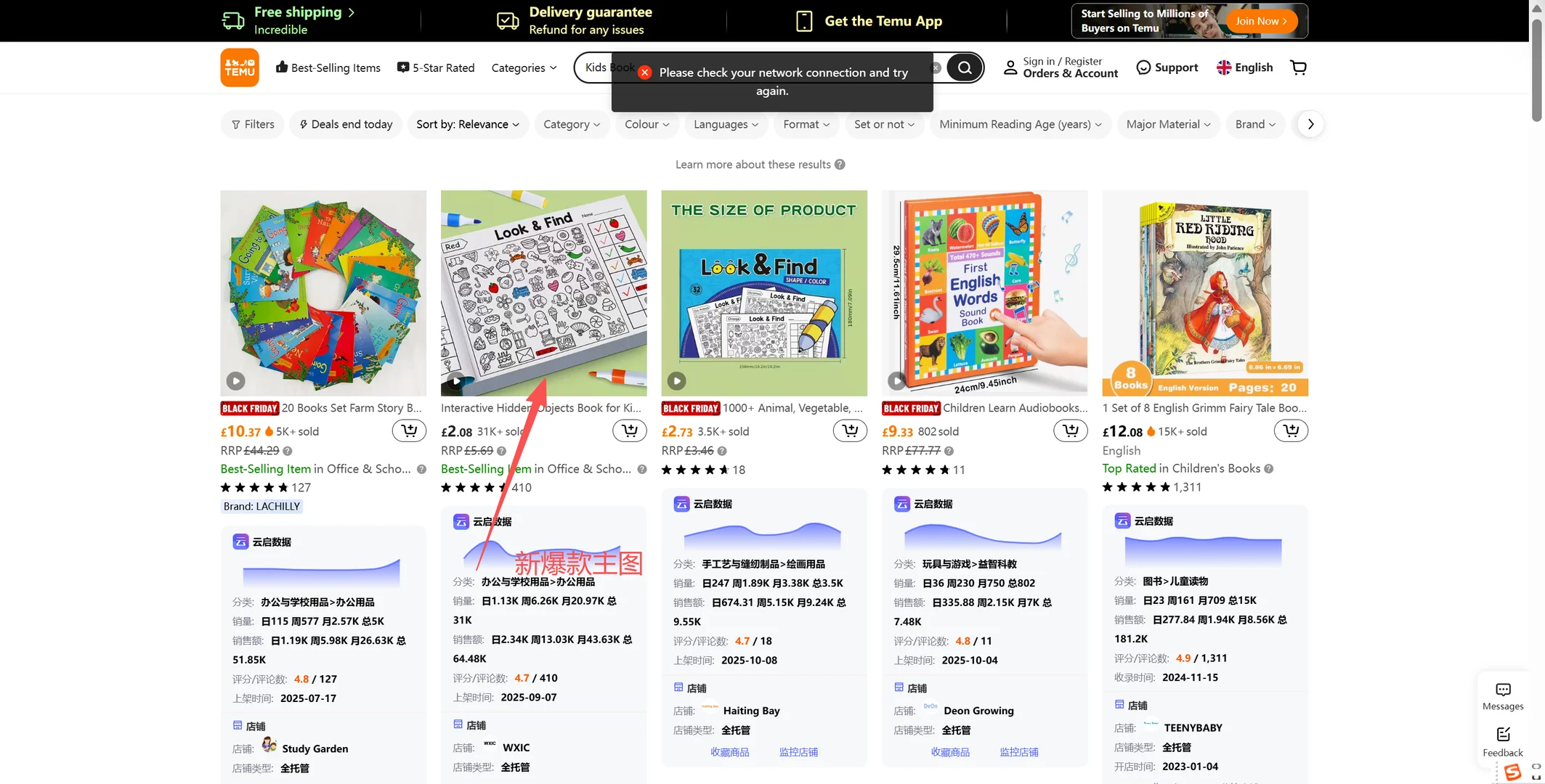The height and width of the screenshot is (784, 1545).
Task: Play video on First English Words thumbnail
Action: point(896,380)
